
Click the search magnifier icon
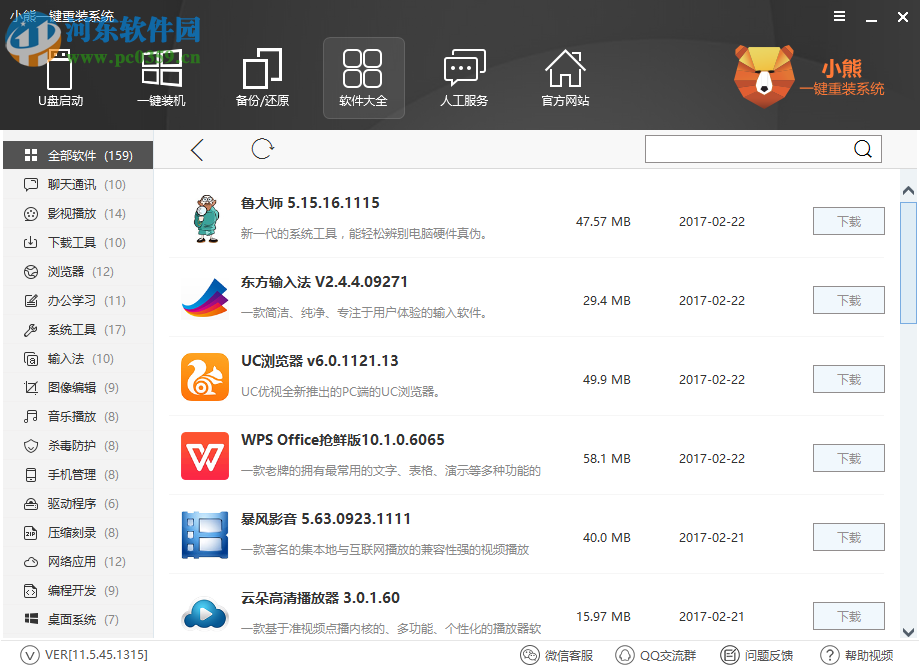pos(862,148)
